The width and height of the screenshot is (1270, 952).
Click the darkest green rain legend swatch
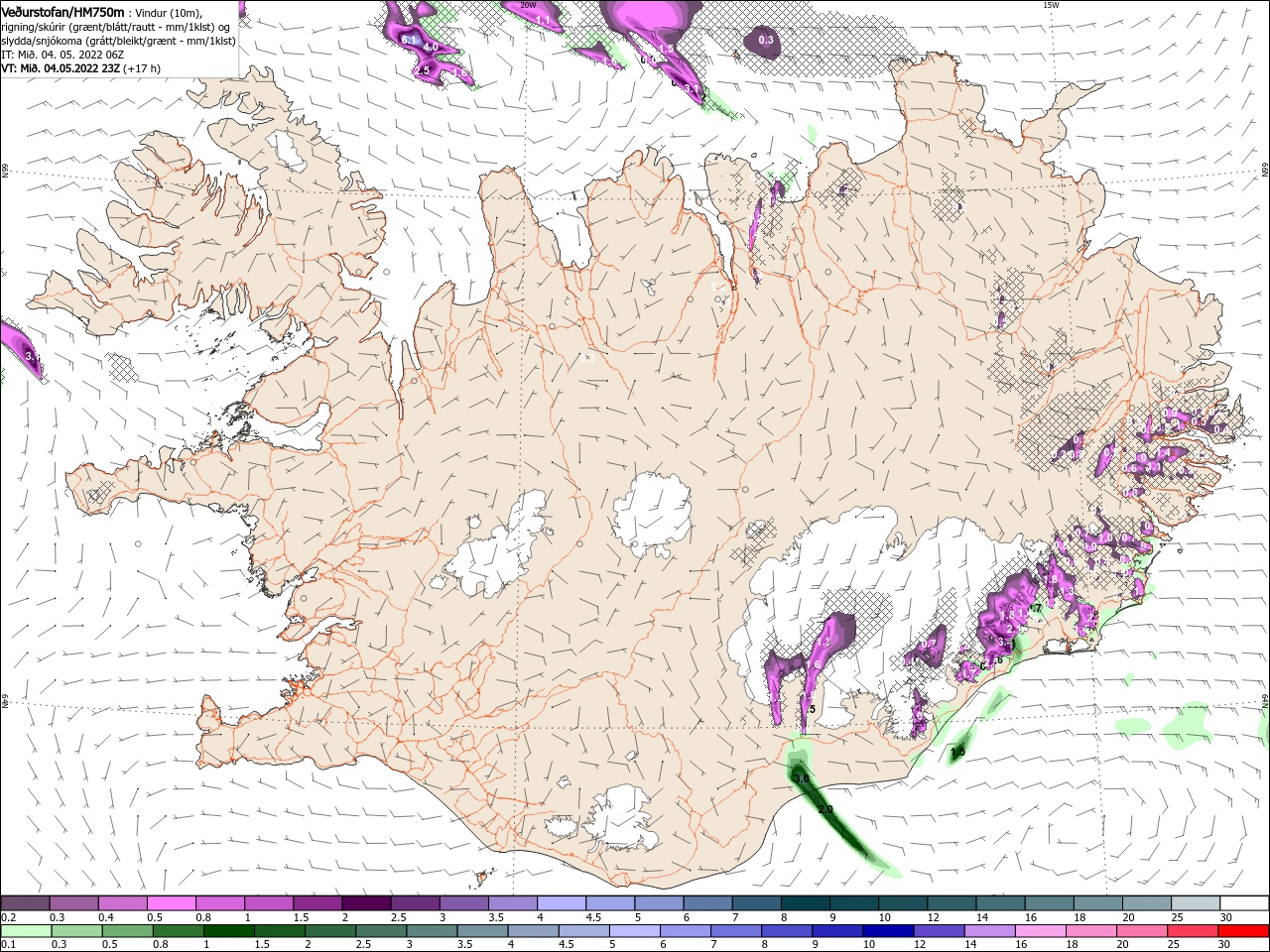tap(227, 931)
